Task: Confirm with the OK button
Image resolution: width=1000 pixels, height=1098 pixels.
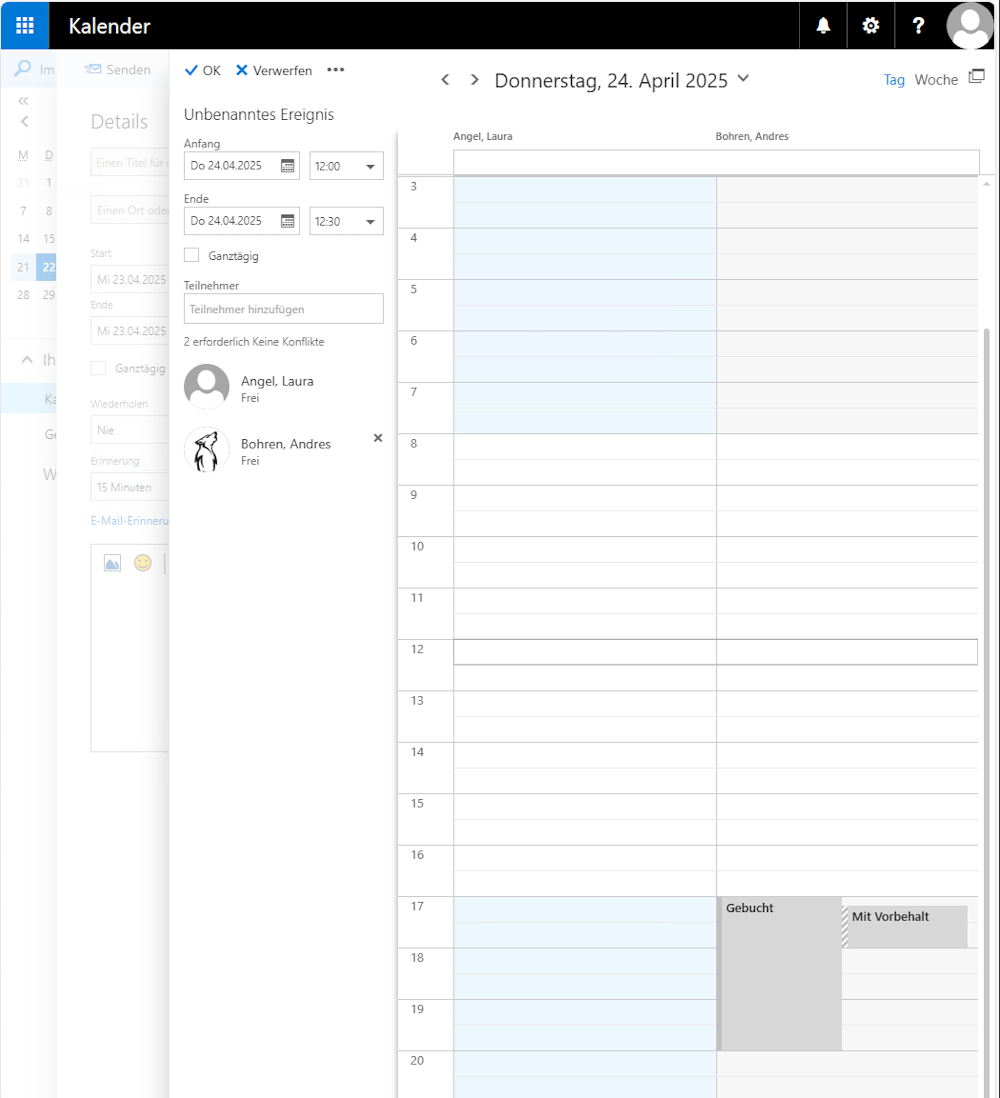Action: click(202, 70)
